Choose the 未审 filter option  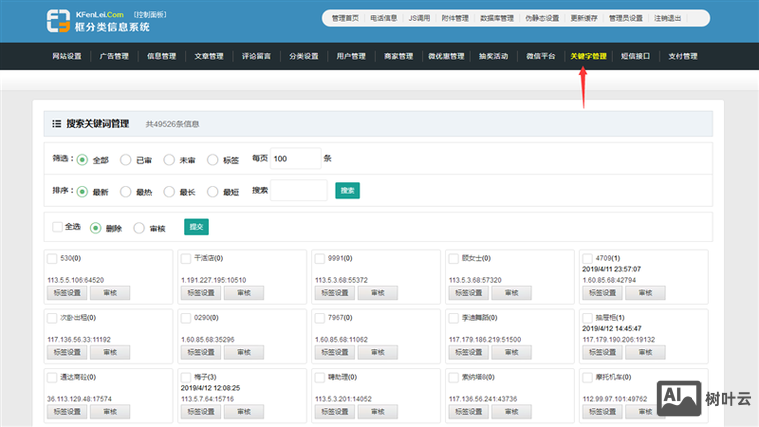169,159
